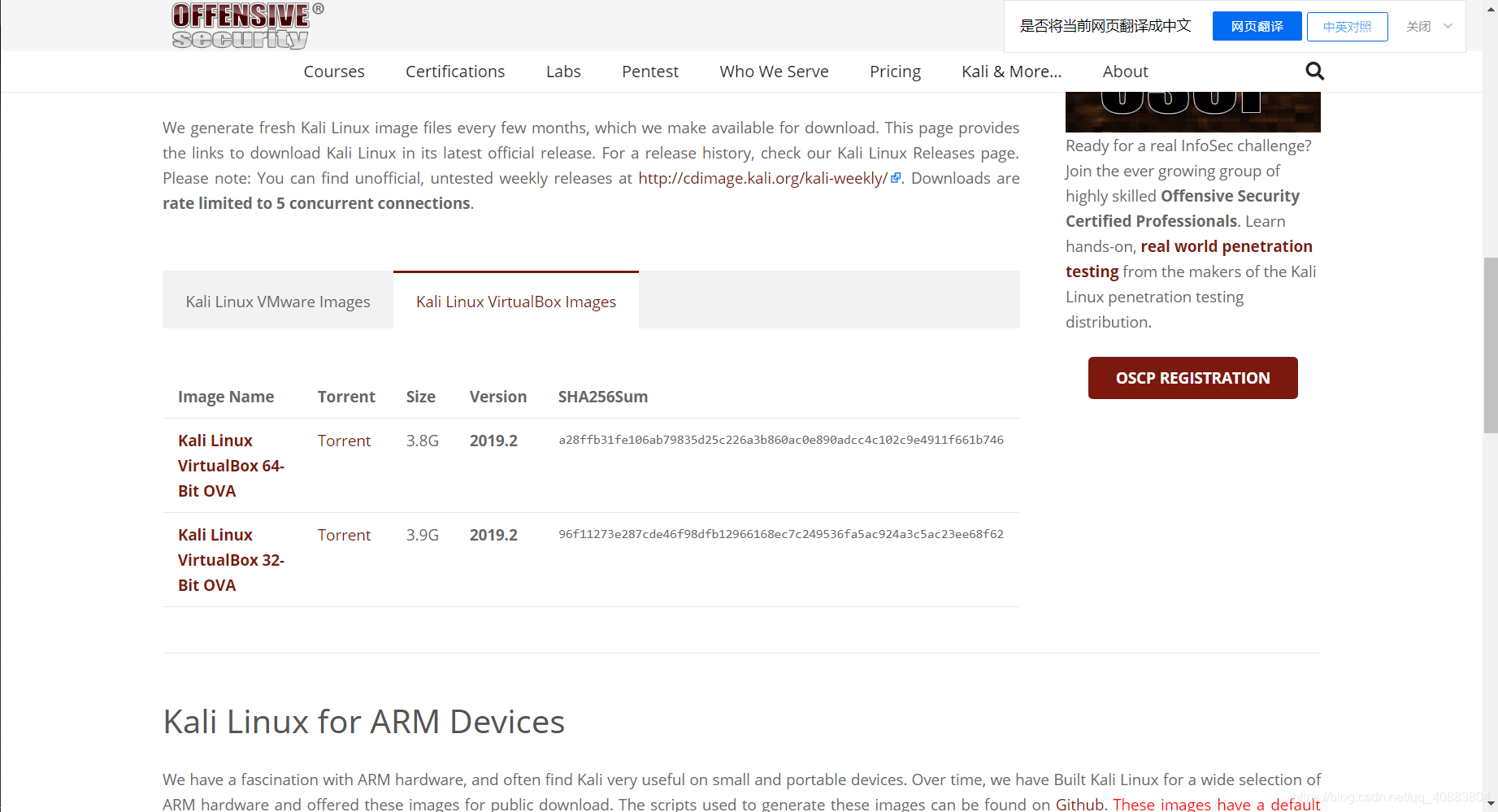The height and width of the screenshot is (812, 1498).
Task: Download Kali Linux VirtualBox 64-Bit OVA
Action: 231,466
